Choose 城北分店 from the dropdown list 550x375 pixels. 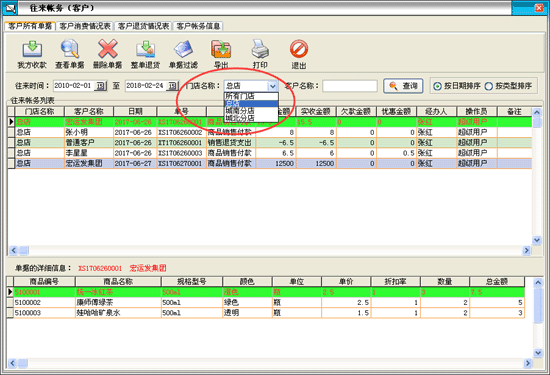pos(251,118)
